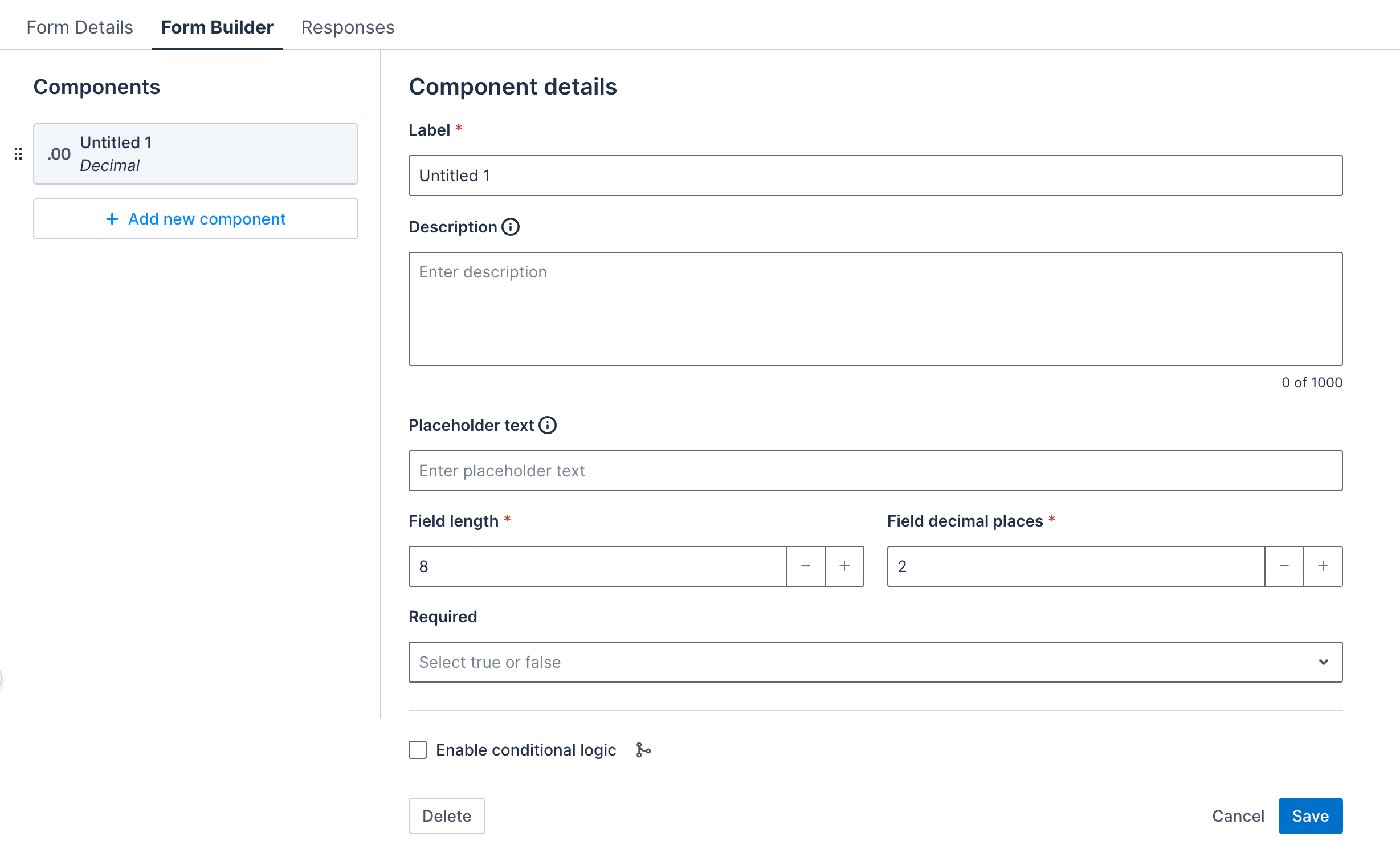Switch to the Responses tab
This screenshot has height=857, width=1400.
click(x=347, y=27)
